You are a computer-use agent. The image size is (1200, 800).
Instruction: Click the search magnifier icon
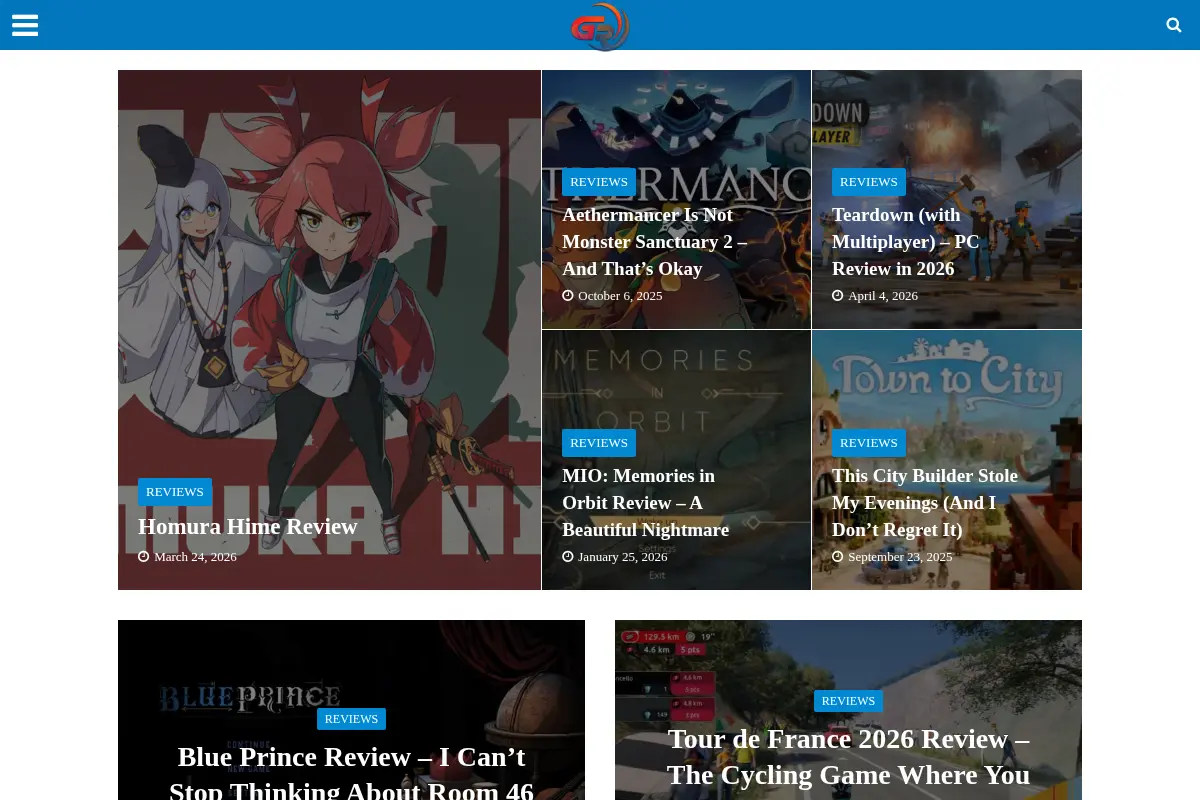click(1174, 25)
